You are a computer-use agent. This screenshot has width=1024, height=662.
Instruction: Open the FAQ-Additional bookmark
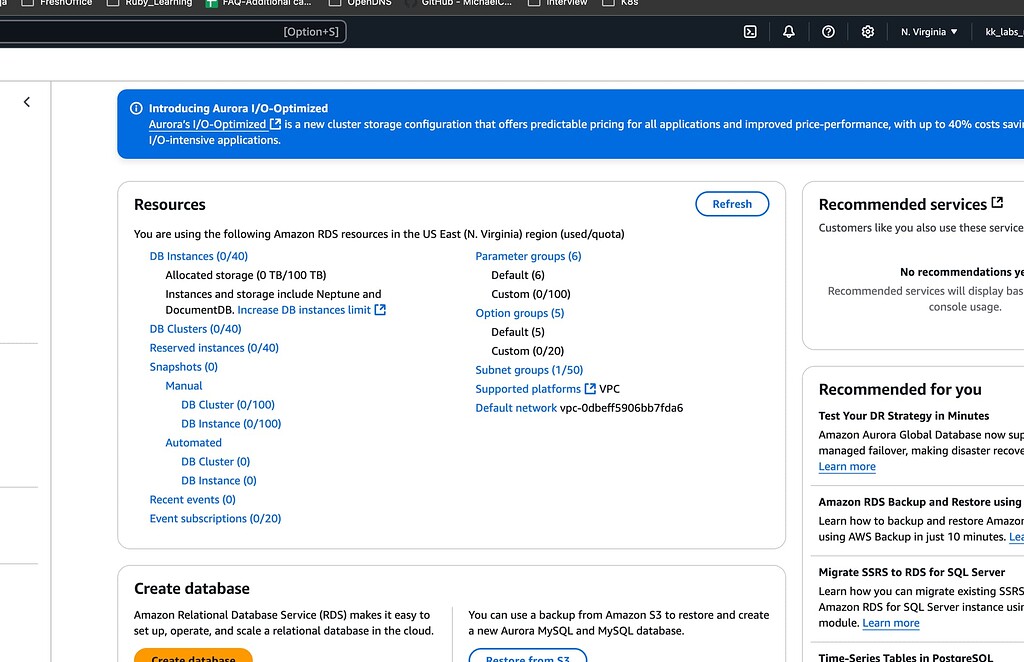(x=260, y=3)
